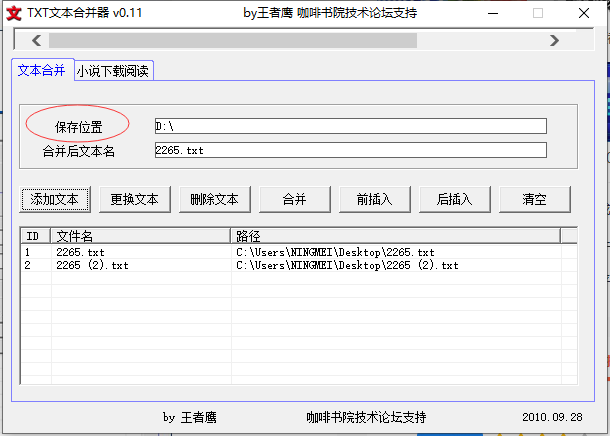The image size is (610, 436).
Task: Click the 前插入 button
Action: [375, 200]
